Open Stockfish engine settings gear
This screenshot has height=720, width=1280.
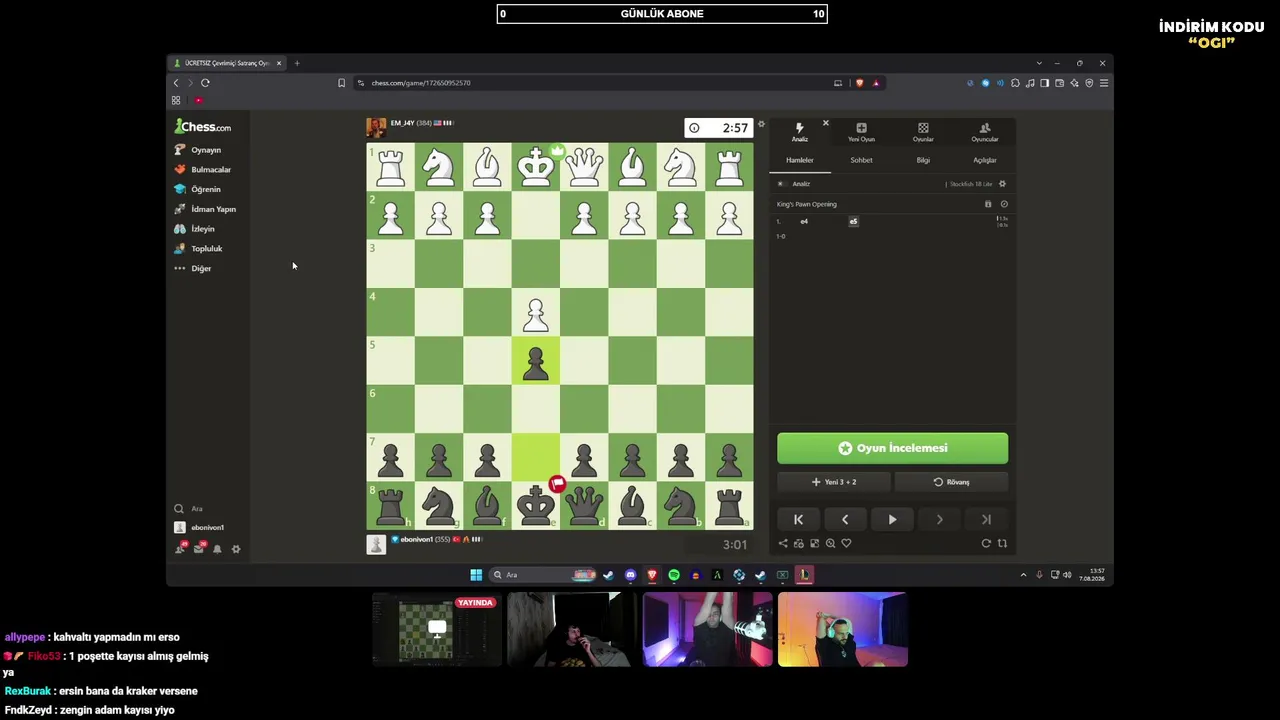[x=1002, y=184]
